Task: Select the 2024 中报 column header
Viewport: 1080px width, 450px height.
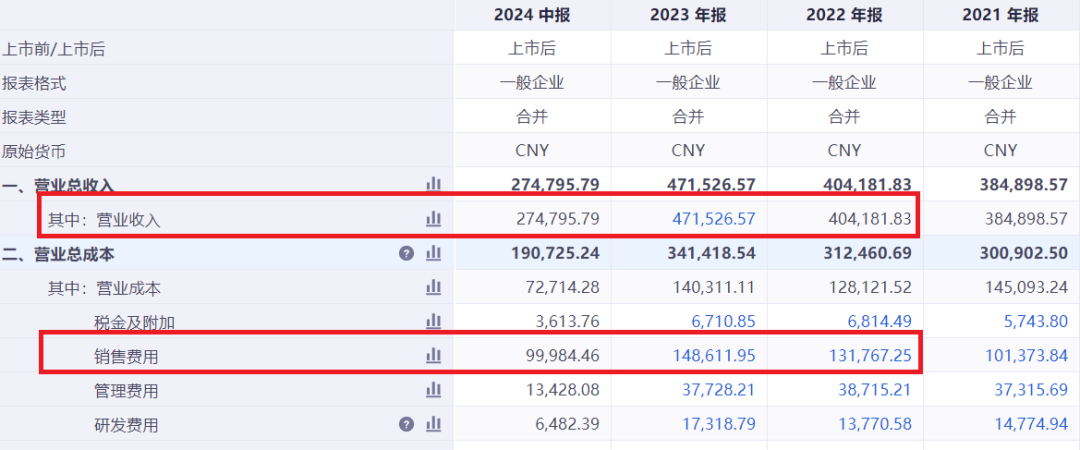Action: click(x=532, y=14)
